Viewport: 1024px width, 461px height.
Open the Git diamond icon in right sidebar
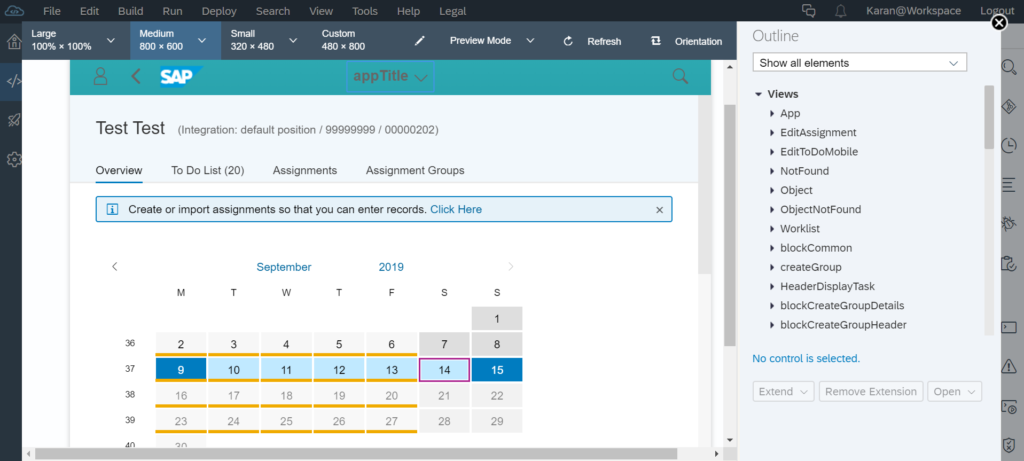[1009, 106]
